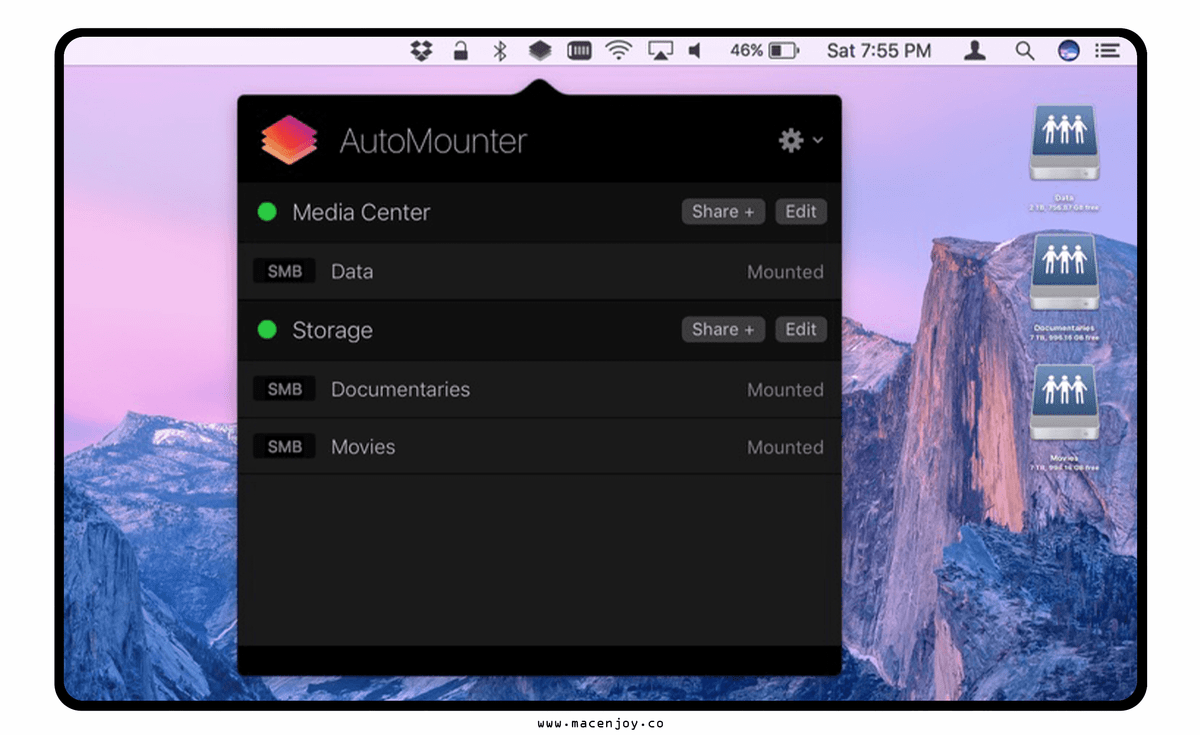Click the AutoMounter stacked-layers menu bar icon
The image size is (1200, 735).
pos(540,50)
